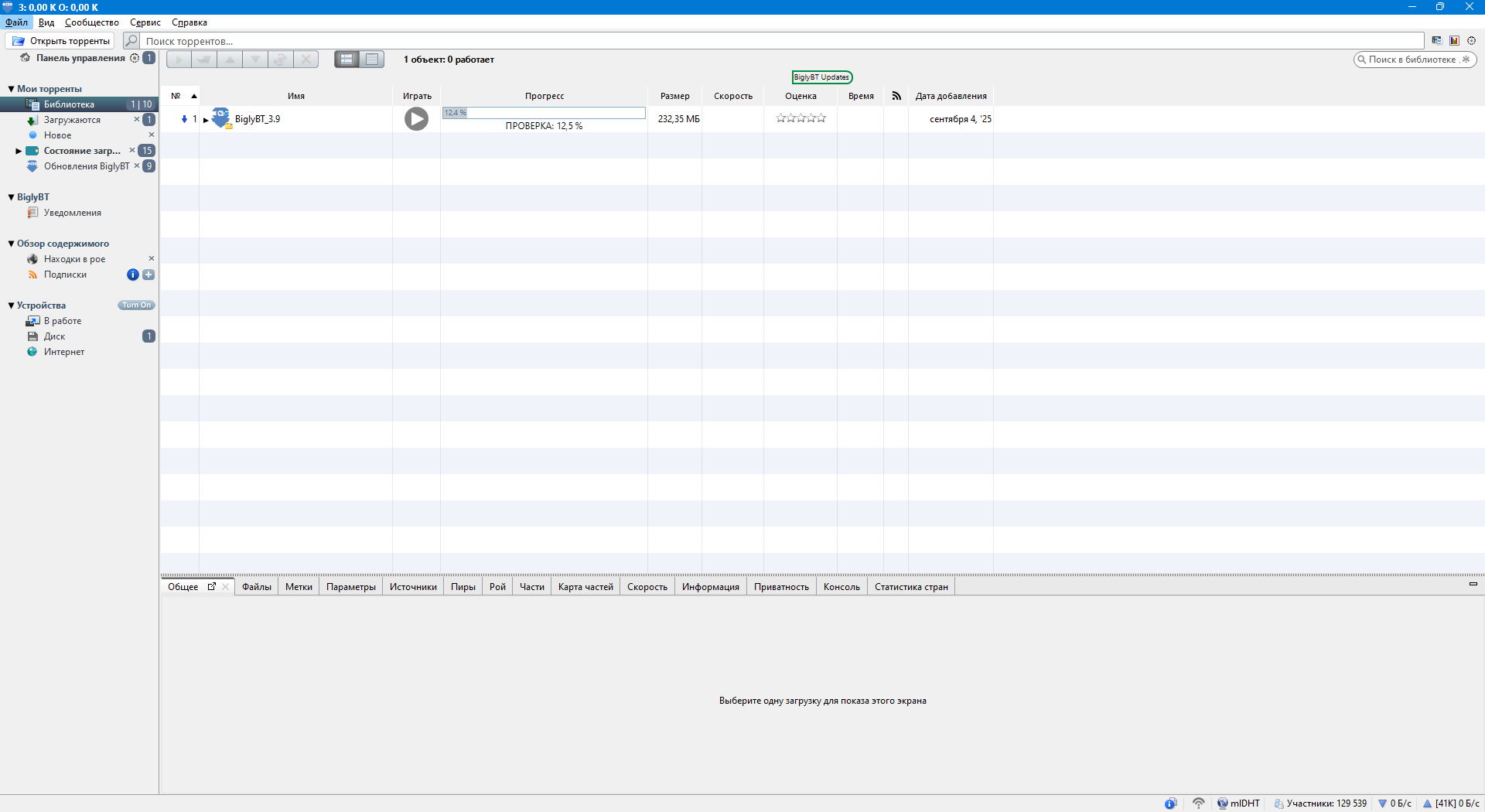The image size is (1485, 812).
Task: Click the BiglyBT_3.9 torrent icon
Action: [221, 118]
